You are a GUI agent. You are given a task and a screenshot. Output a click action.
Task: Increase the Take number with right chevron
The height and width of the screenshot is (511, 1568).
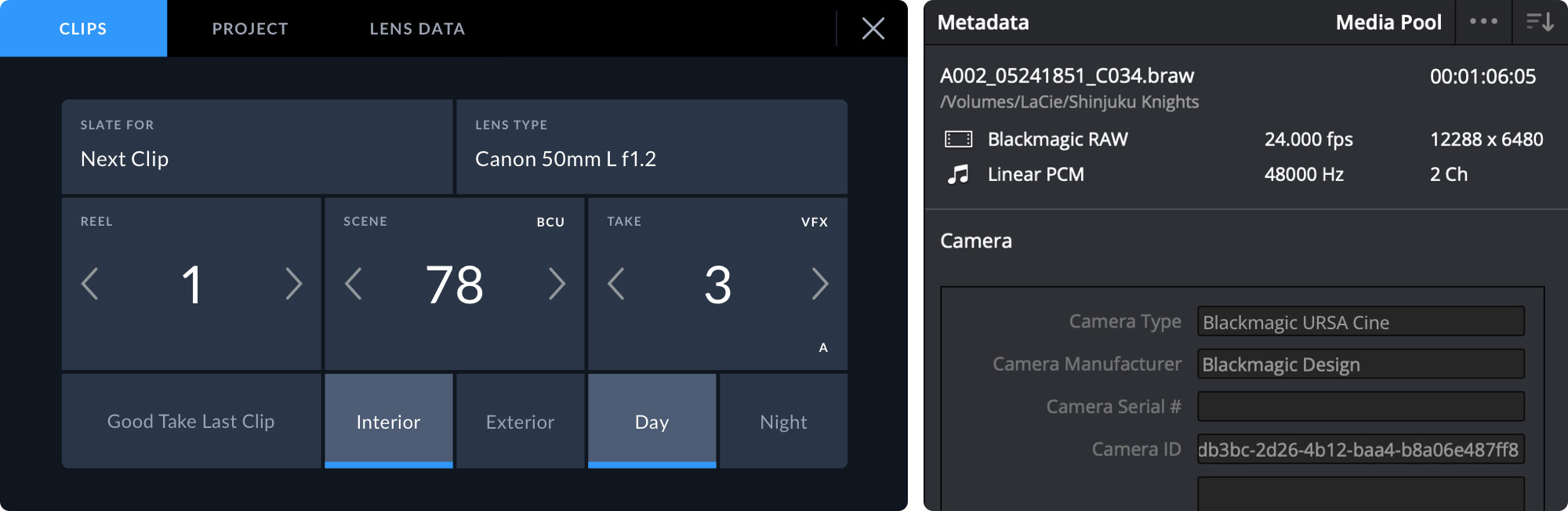pyautogui.click(x=820, y=284)
